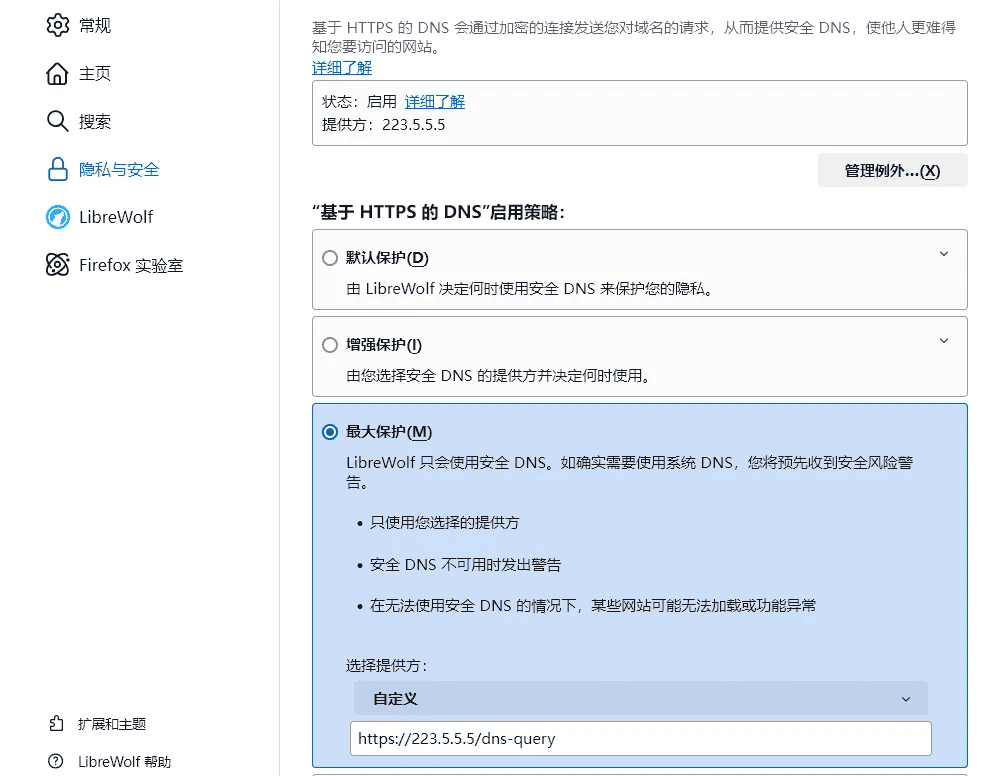This screenshot has height=776, width=1006.
Task: Expand the 默认保护 option chevron
Action: tap(944, 254)
